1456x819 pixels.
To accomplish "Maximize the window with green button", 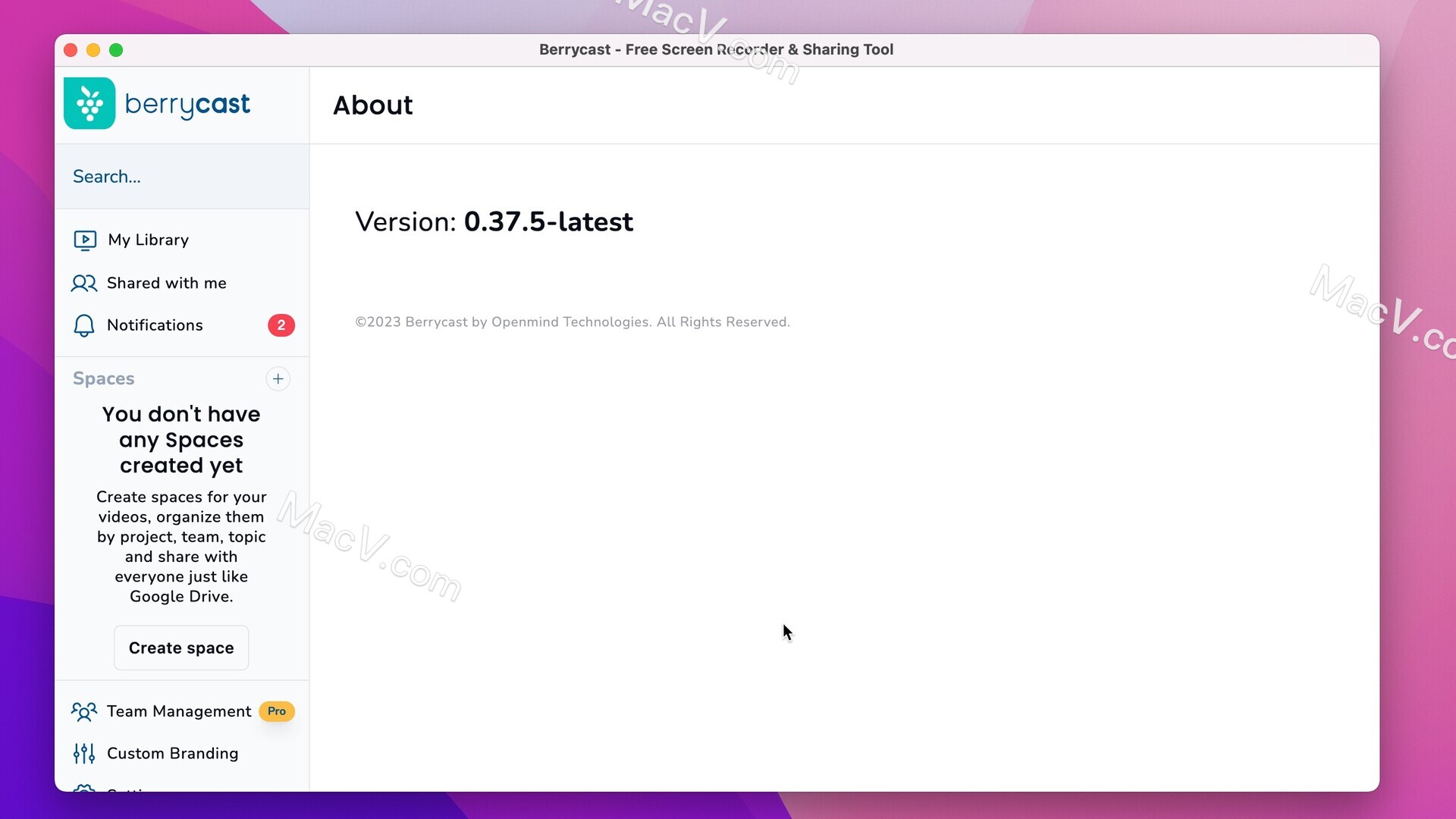I will pyautogui.click(x=116, y=50).
